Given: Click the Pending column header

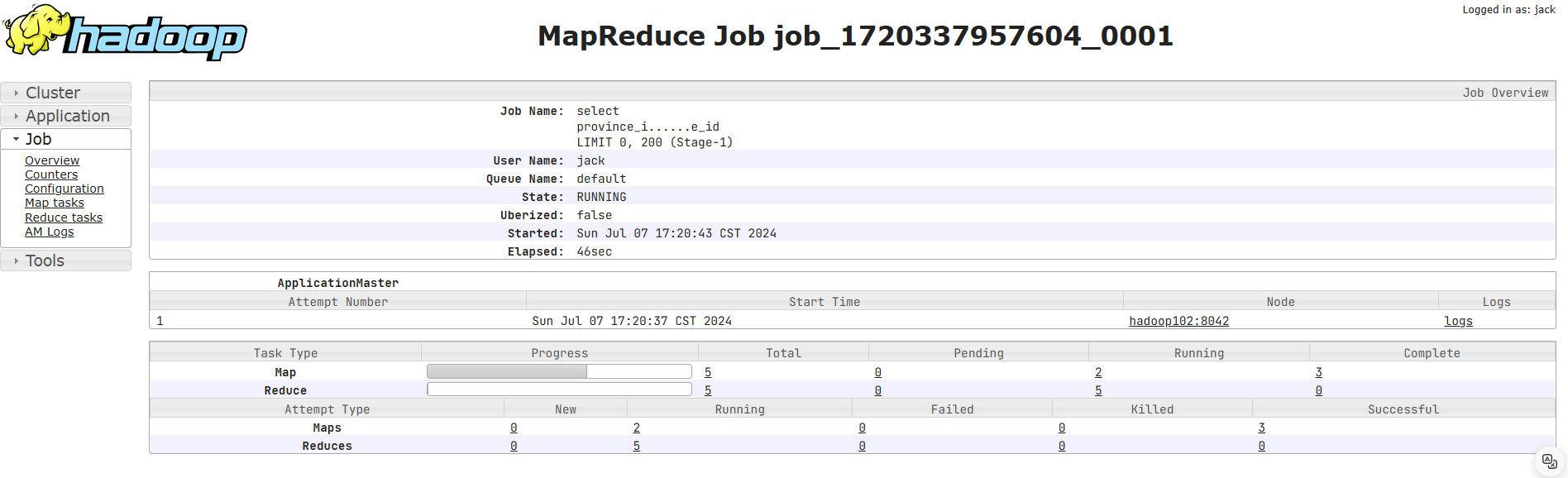Looking at the screenshot, I should click(x=978, y=353).
